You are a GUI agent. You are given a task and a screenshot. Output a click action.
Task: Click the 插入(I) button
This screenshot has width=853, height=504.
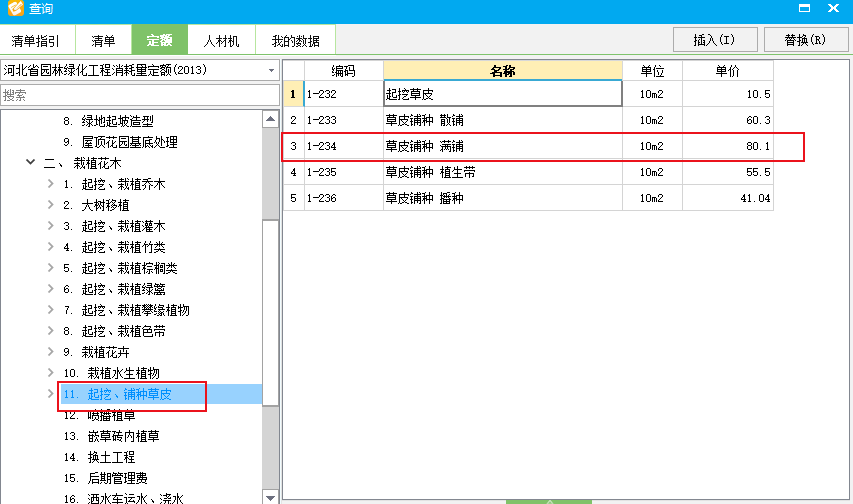tap(715, 40)
